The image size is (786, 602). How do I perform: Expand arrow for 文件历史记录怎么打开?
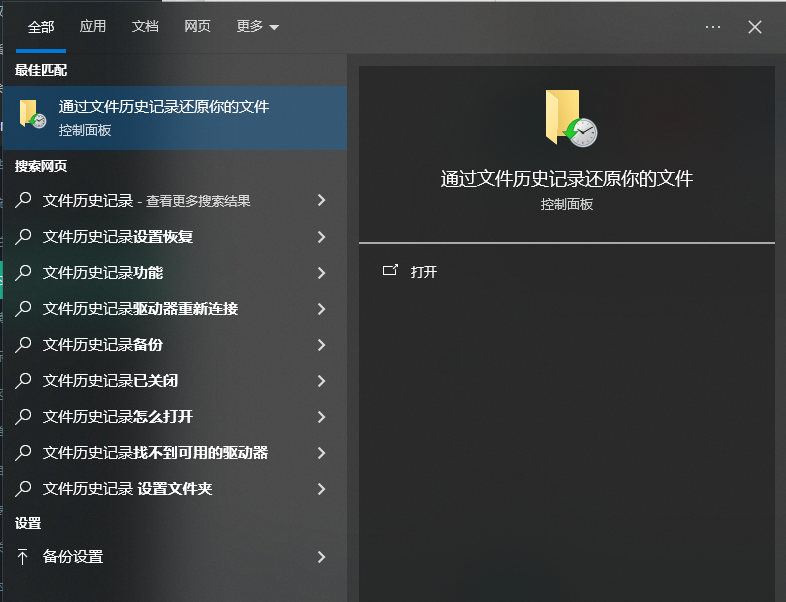point(321,417)
